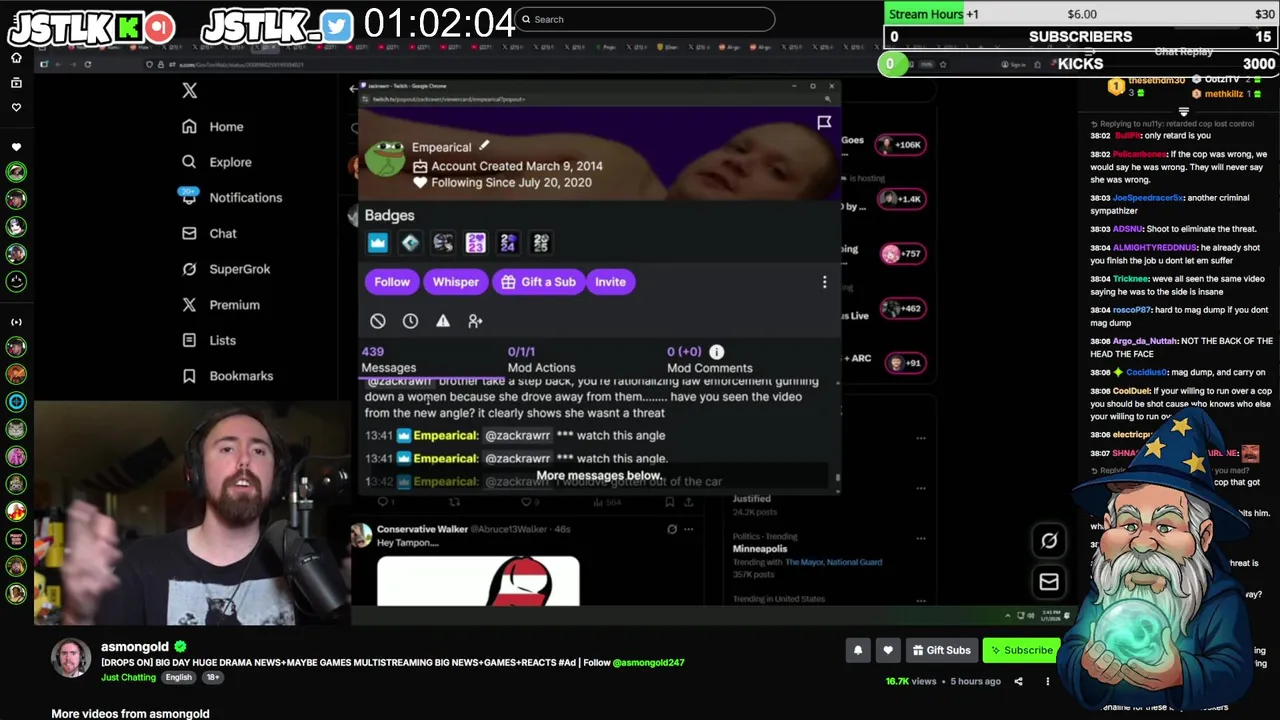Open the browse icon below Kick home
The width and height of the screenshot is (1280, 720).
pyautogui.click(x=16, y=82)
